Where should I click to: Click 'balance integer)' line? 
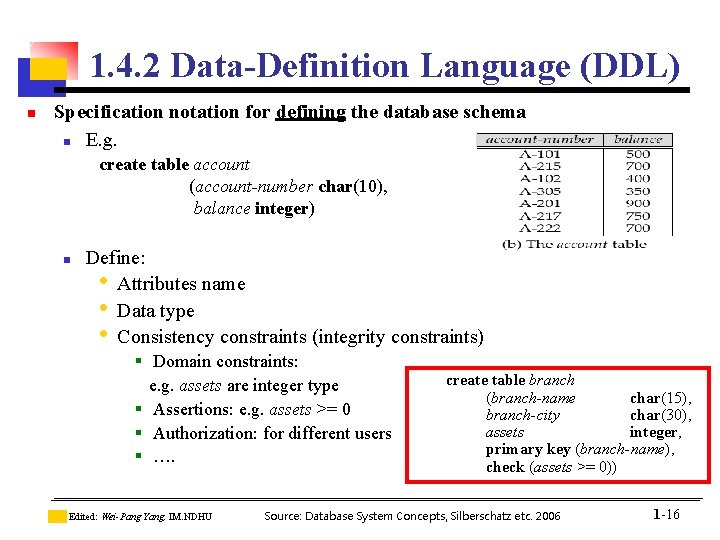(x=253, y=208)
